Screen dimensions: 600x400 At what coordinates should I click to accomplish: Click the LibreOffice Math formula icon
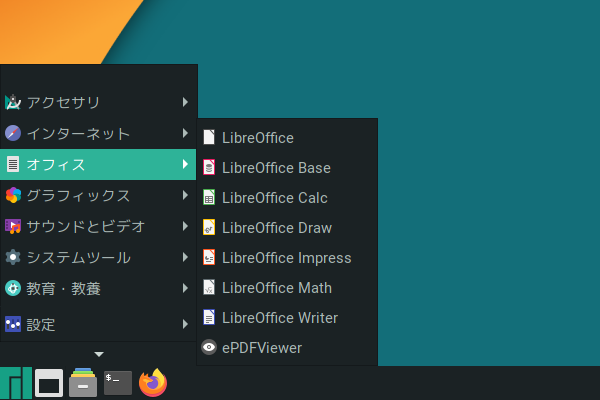point(209,287)
